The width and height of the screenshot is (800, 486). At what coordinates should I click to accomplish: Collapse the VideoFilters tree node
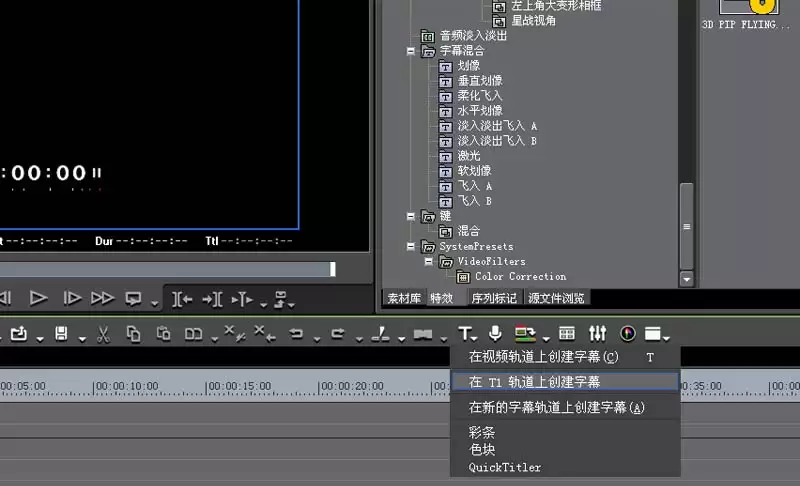coord(429,262)
